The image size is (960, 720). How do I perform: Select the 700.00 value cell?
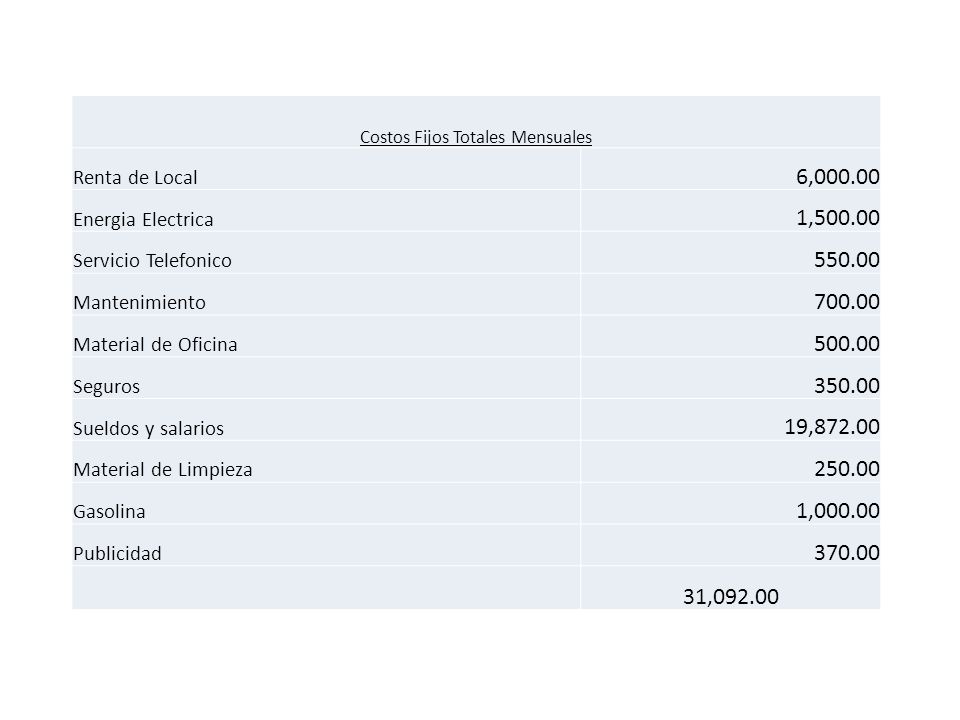coord(847,301)
